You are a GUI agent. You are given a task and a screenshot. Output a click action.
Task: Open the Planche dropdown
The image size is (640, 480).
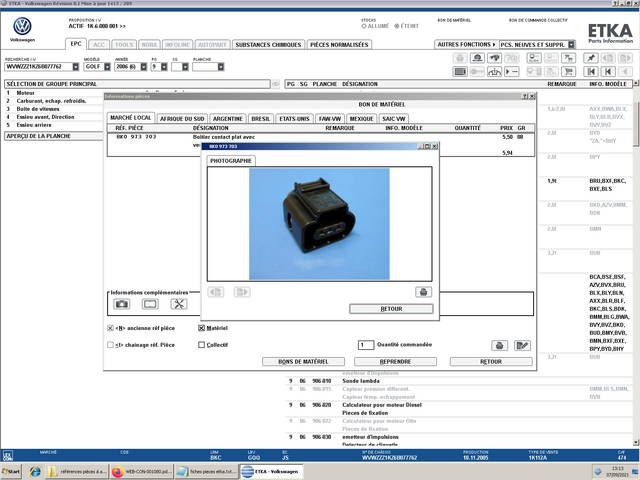point(221,67)
